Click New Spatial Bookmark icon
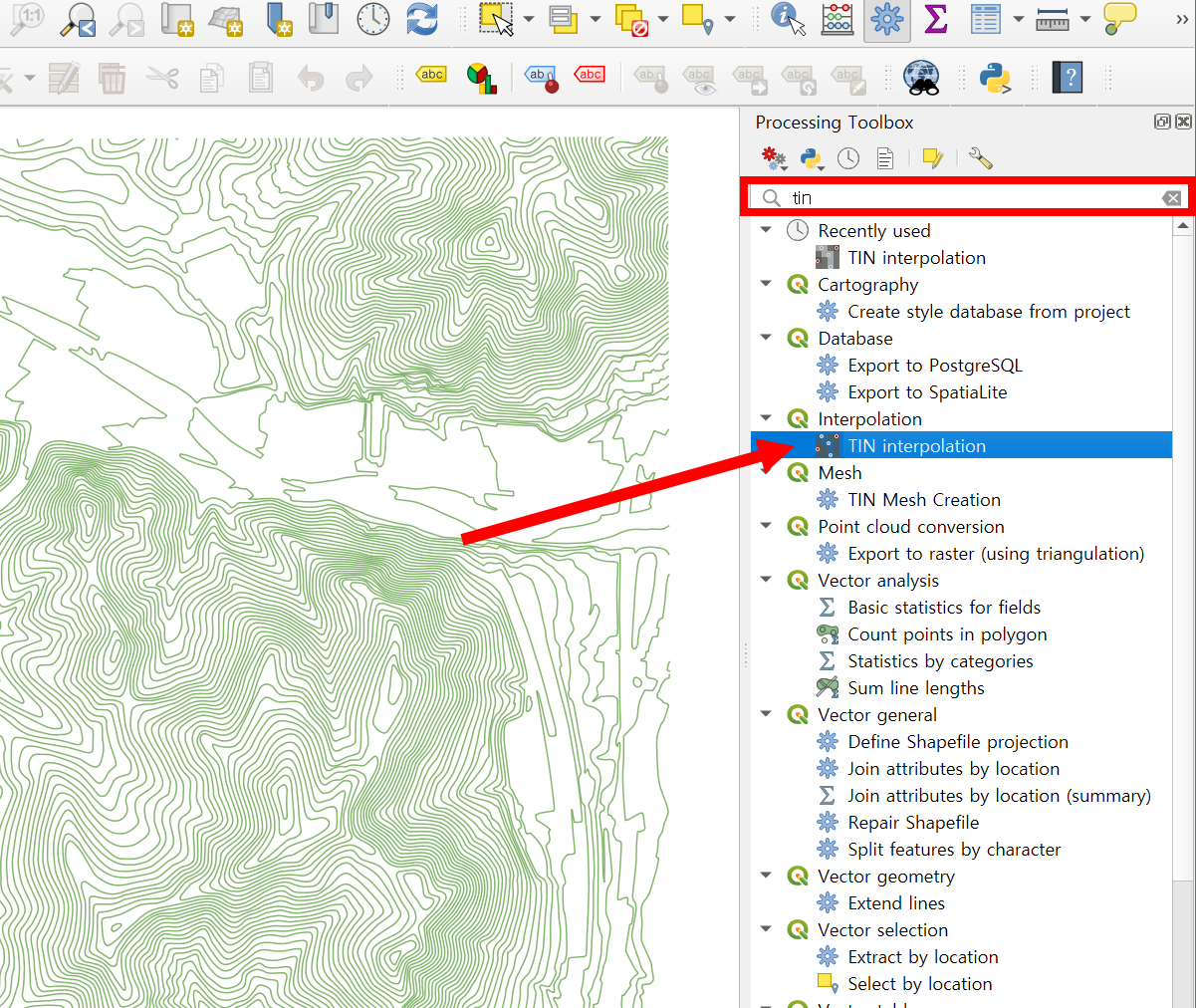The width and height of the screenshot is (1196, 1008). pos(280,19)
